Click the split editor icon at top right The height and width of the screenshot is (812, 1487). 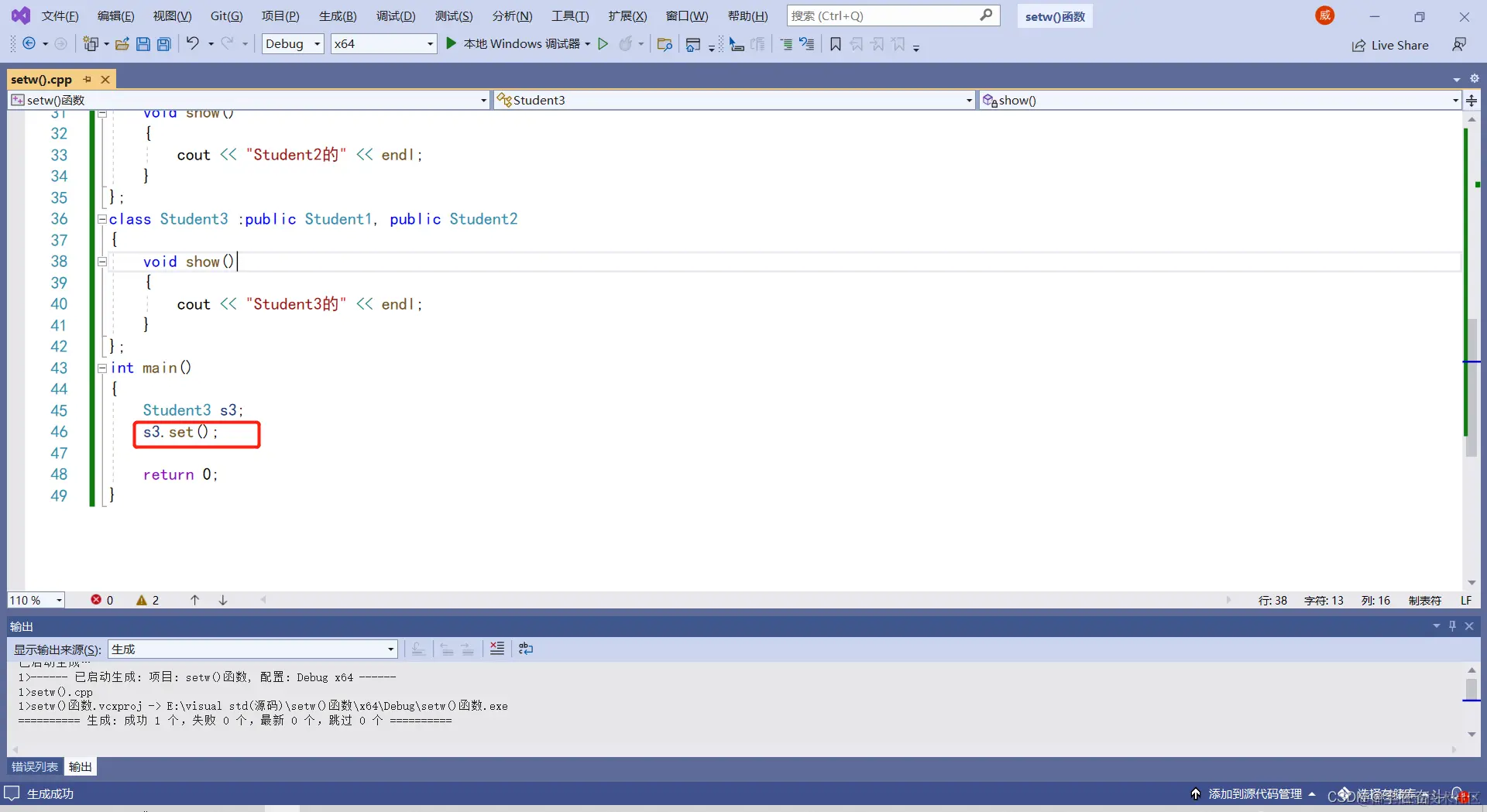(1472, 100)
